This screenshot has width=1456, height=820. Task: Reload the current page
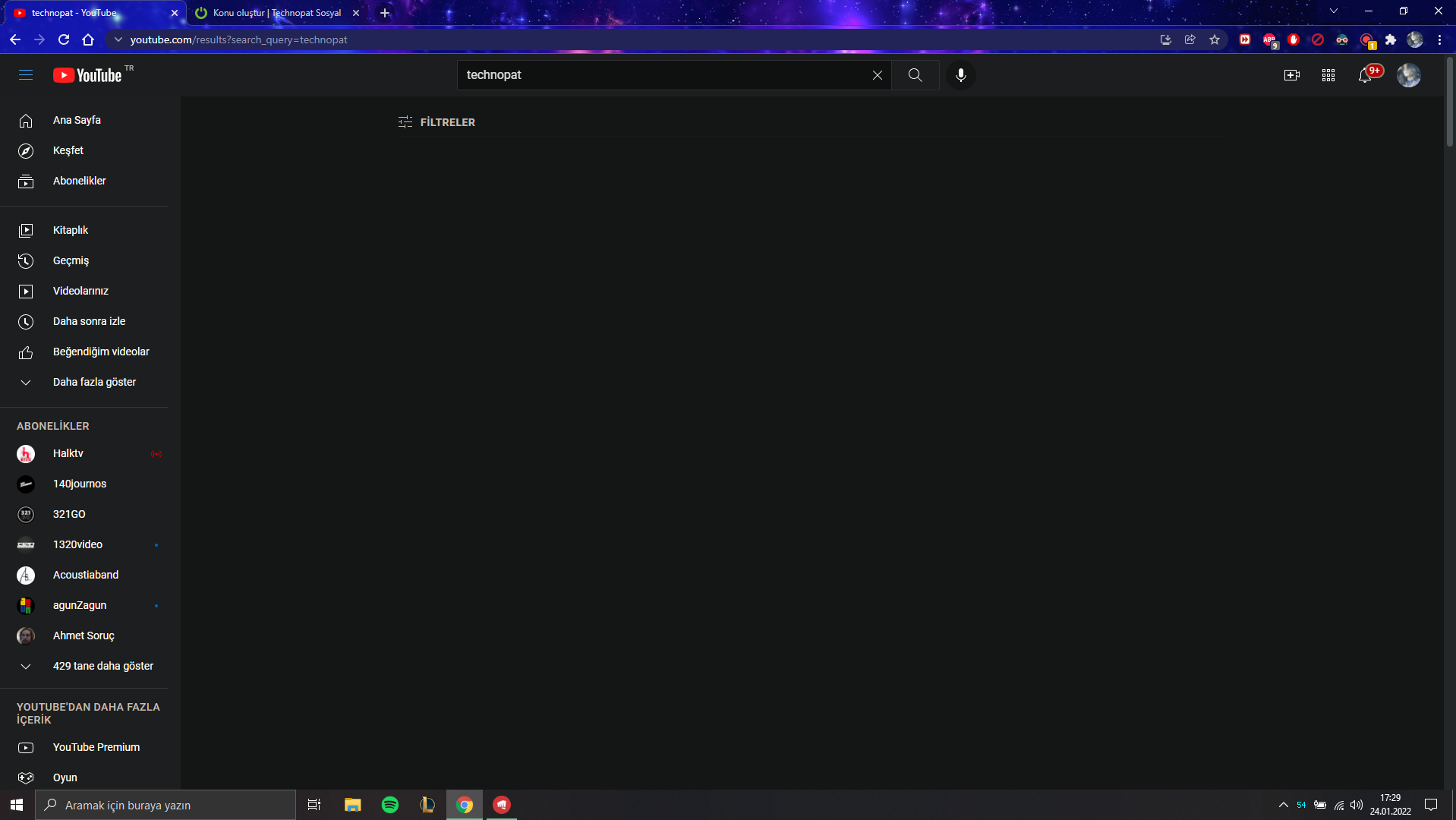tap(64, 39)
